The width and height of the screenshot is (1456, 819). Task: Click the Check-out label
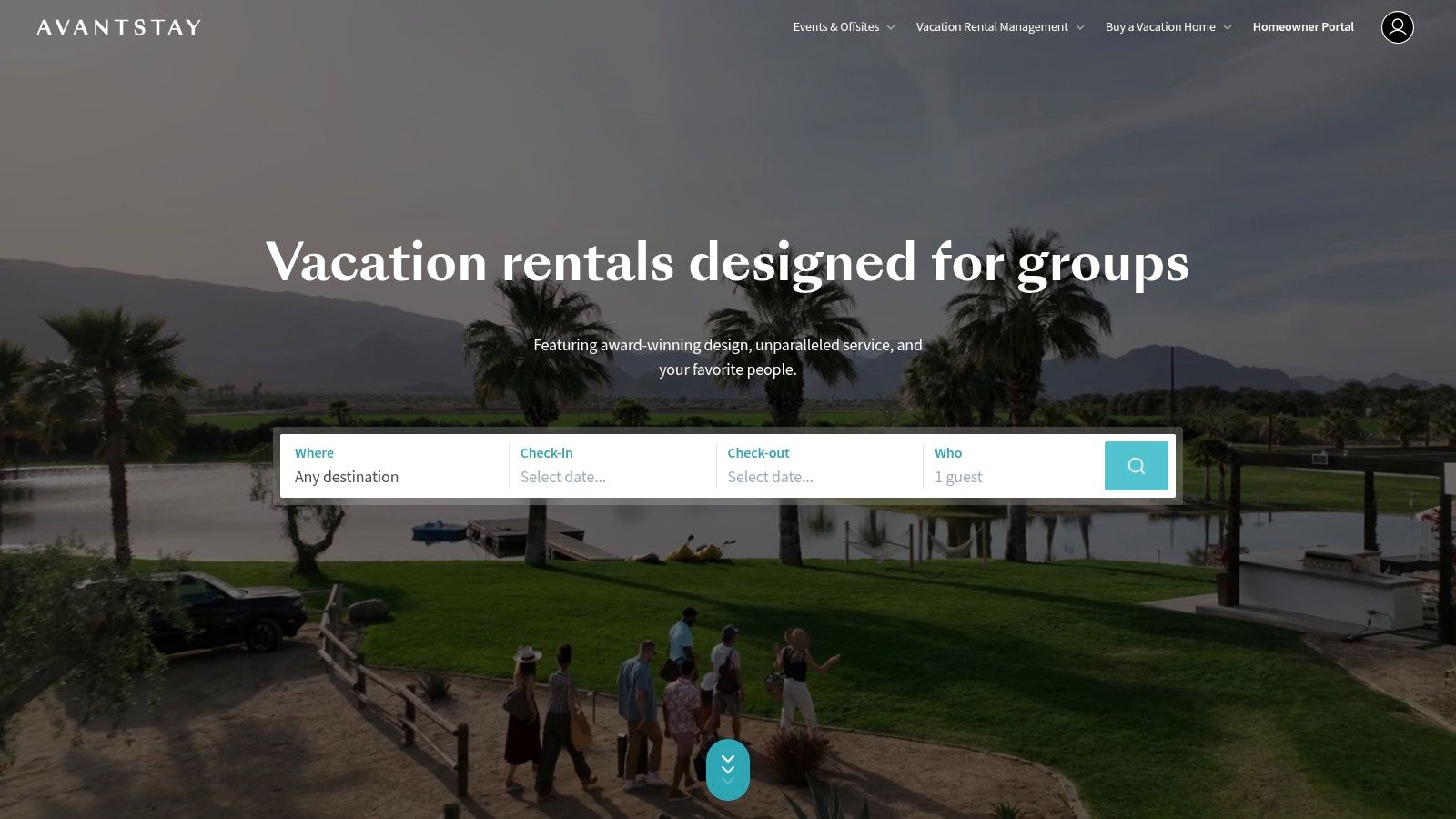tap(758, 452)
